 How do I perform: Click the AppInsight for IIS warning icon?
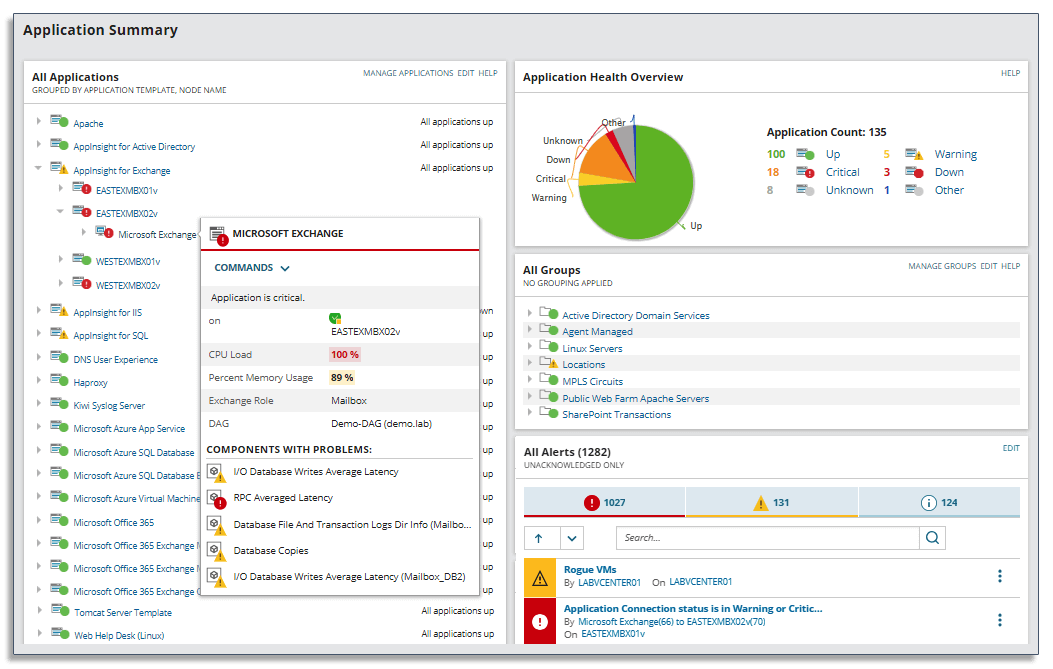pos(59,310)
